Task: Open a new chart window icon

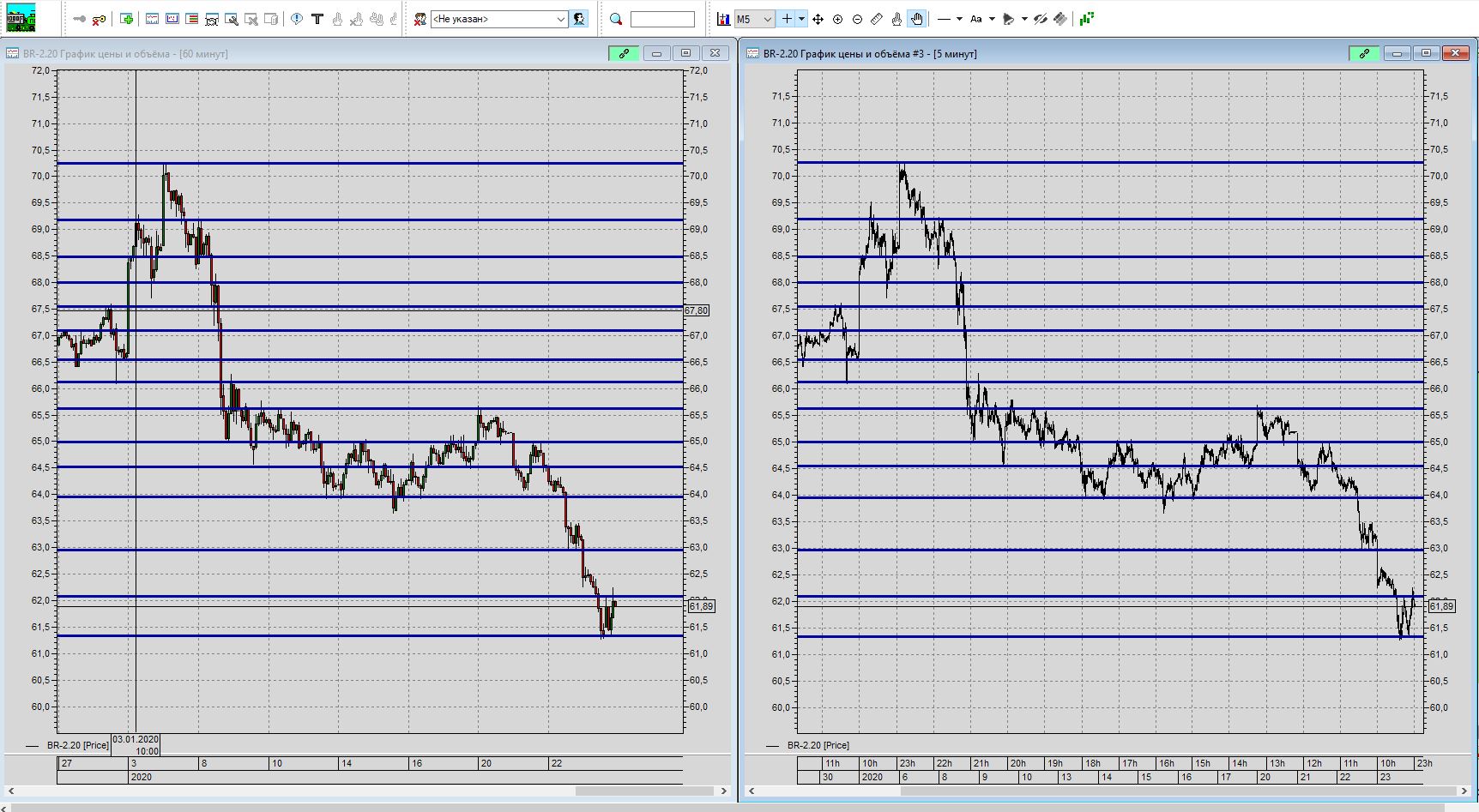Action: [153, 19]
